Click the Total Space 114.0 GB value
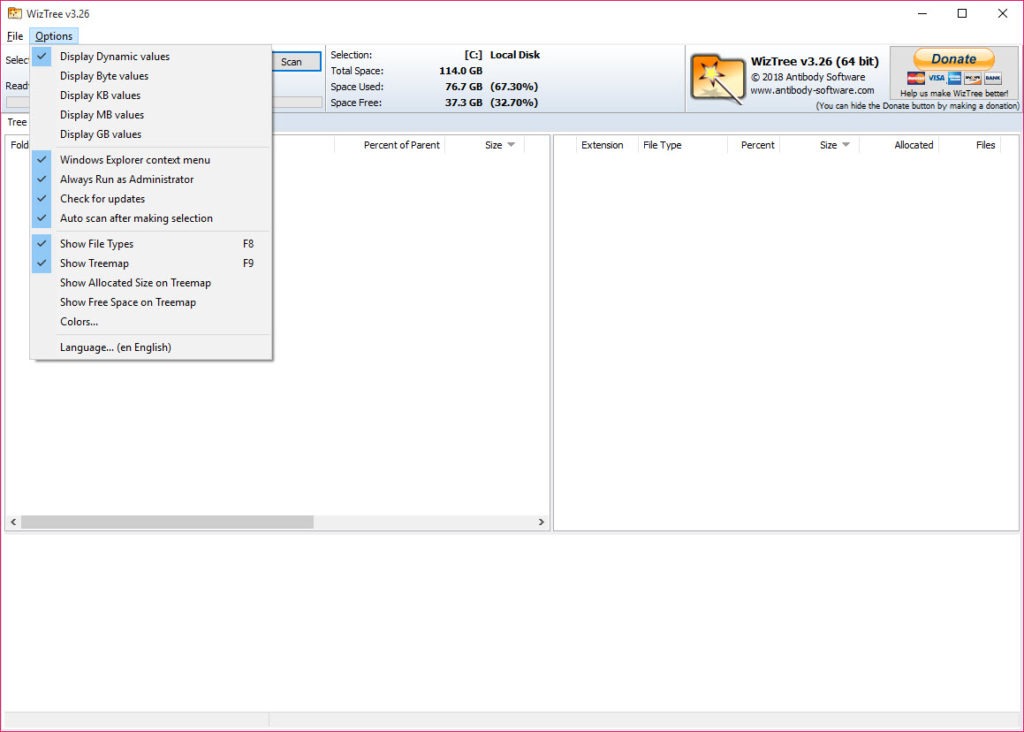The height and width of the screenshot is (732, 1024). point(460,71)
